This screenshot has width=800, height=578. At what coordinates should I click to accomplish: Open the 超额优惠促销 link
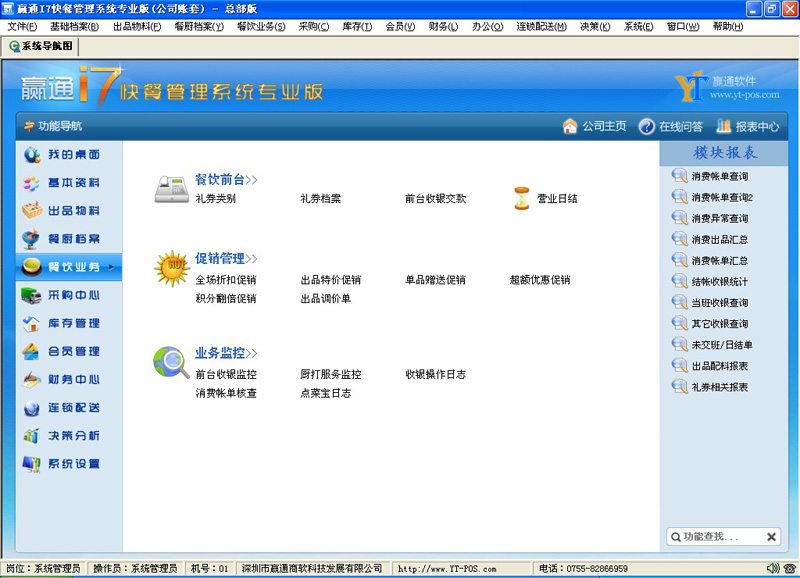pyautogui.click(x=540, y=280)
